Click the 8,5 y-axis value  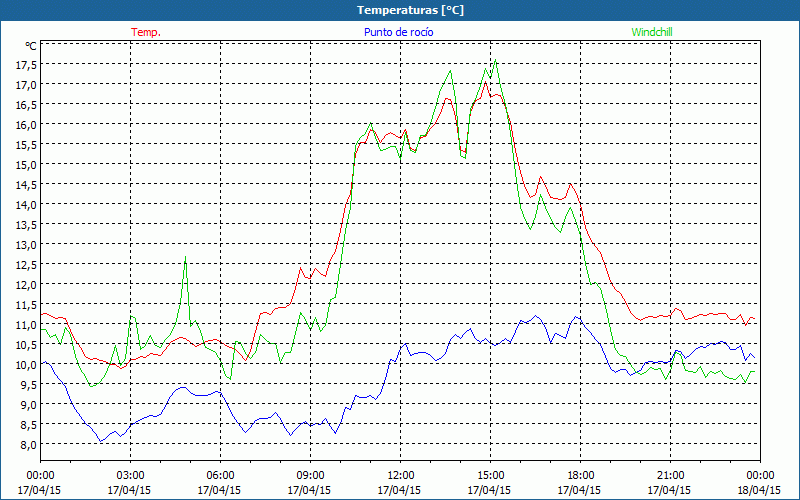(28, 424)
